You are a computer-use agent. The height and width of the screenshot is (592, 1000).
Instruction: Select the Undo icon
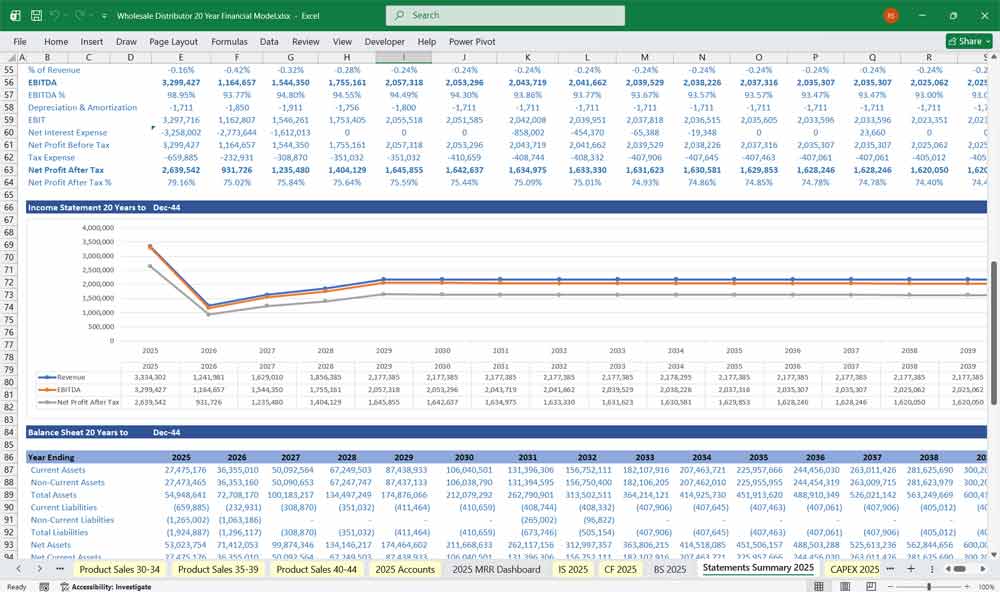pos(55,16)
